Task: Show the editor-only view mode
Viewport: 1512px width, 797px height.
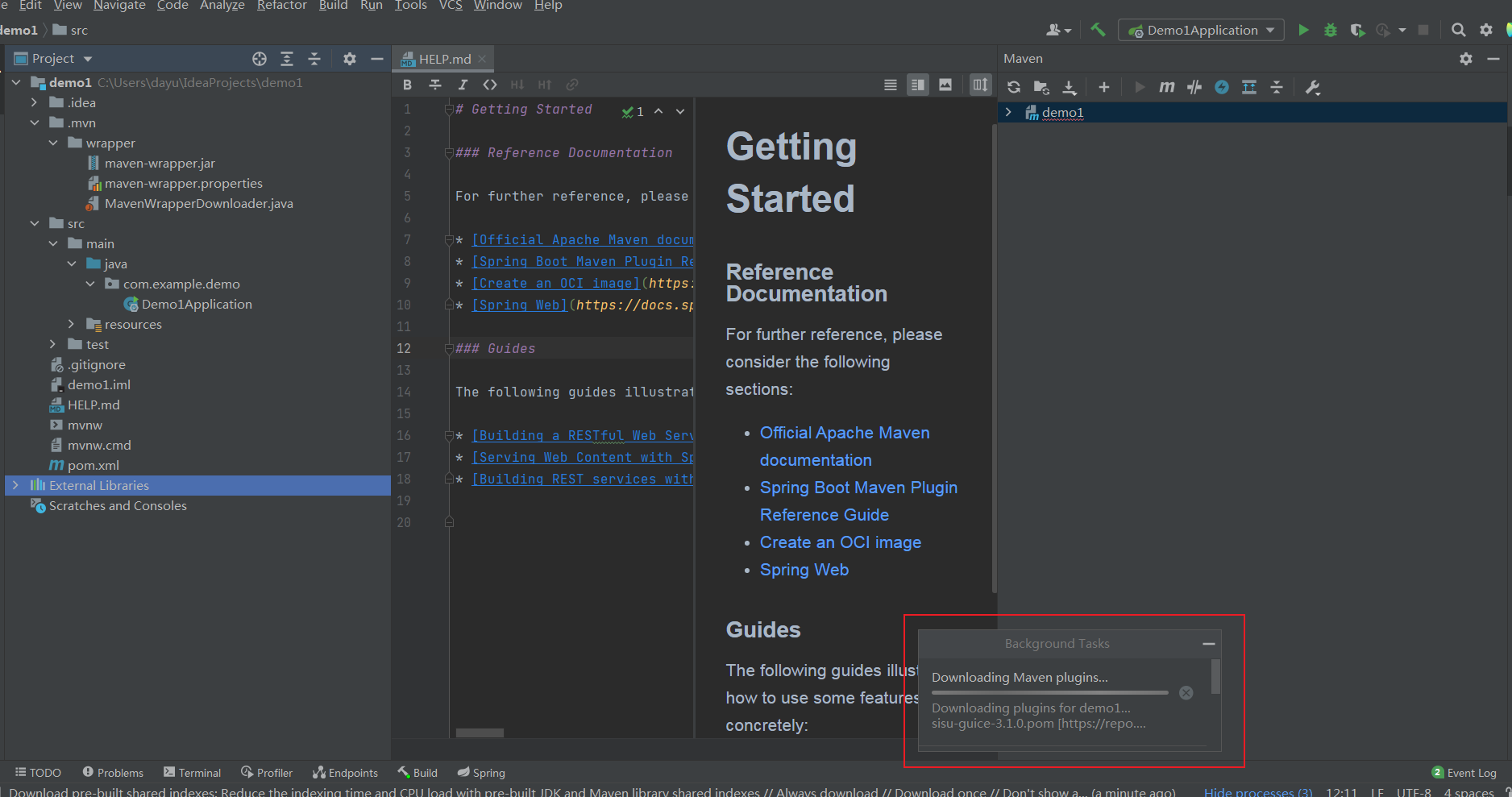Action: pos(891,85)
